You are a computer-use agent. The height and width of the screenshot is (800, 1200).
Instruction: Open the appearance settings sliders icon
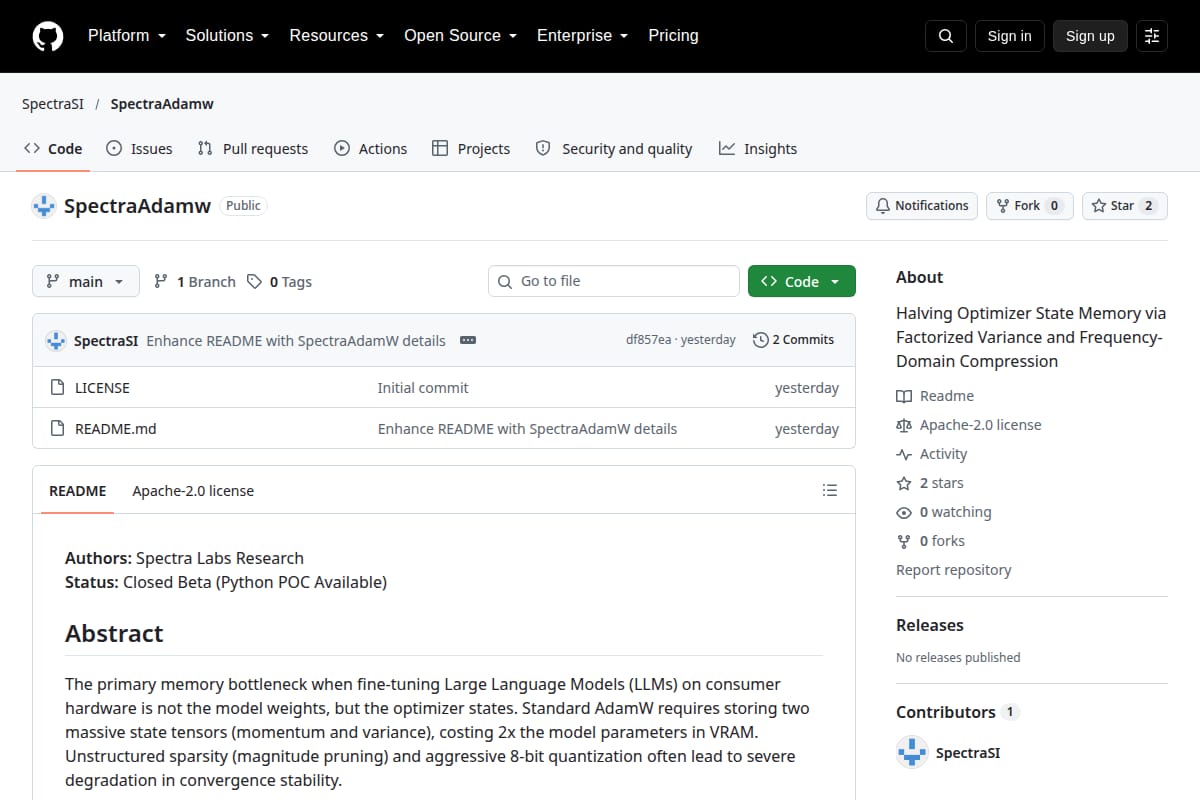pyautogui.click(x=1152, y=36)
